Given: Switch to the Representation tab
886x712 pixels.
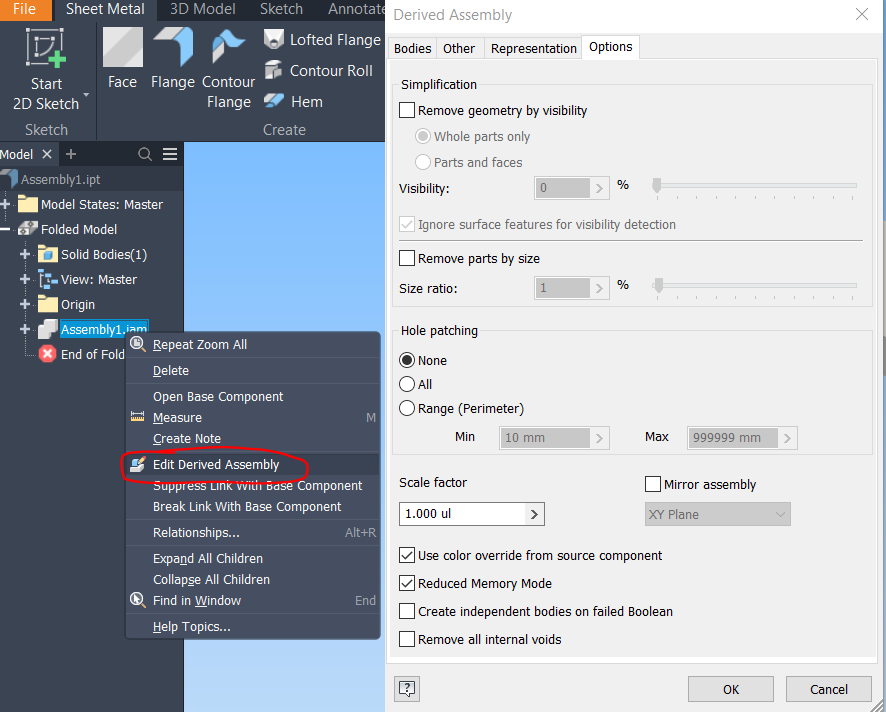Looking at the screenshot, I should click(533, 49).
